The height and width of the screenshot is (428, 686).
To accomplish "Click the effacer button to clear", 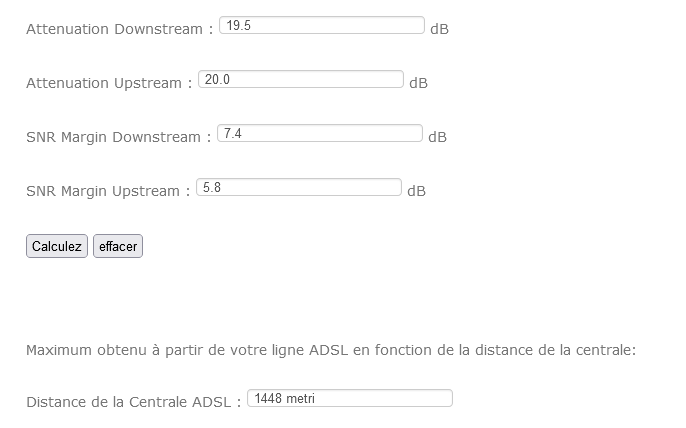I will 118,246.
